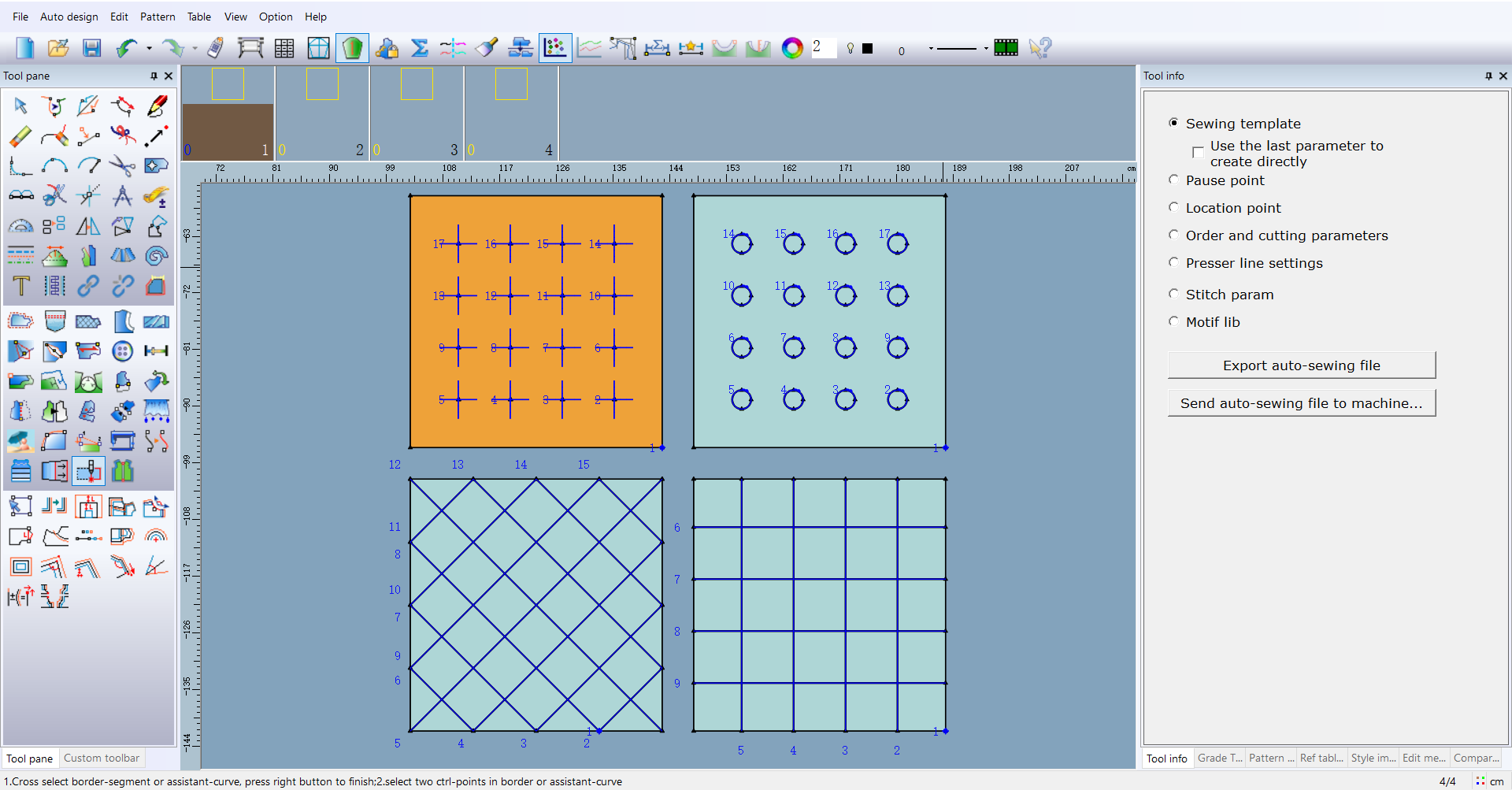
Task: Select the yellow T text tool
Action: (20, 285)
